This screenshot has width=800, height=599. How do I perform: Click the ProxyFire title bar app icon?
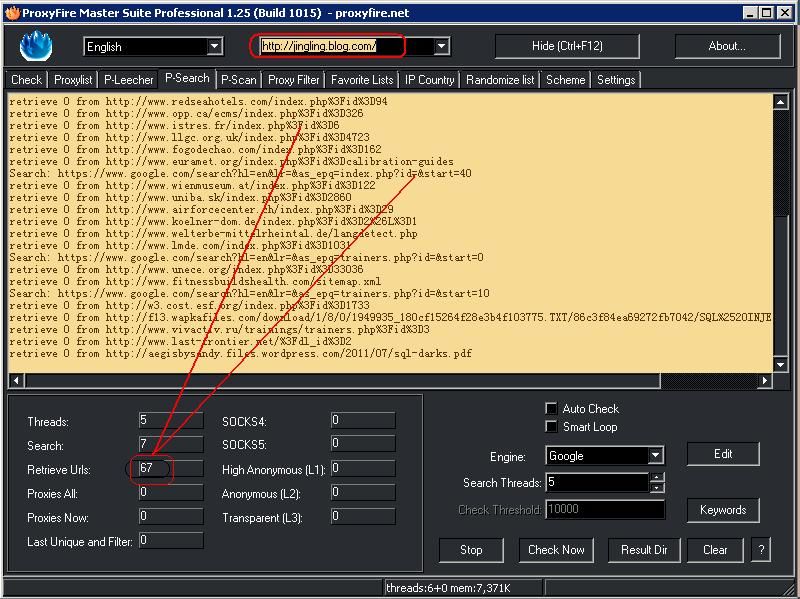pos(12,13)
